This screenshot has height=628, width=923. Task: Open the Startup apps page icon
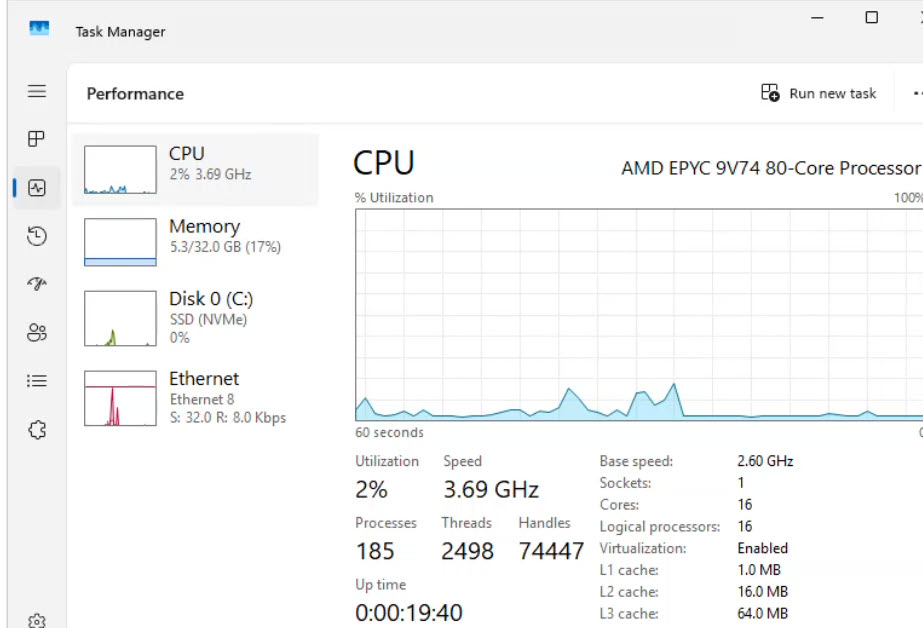coord(37,284)
